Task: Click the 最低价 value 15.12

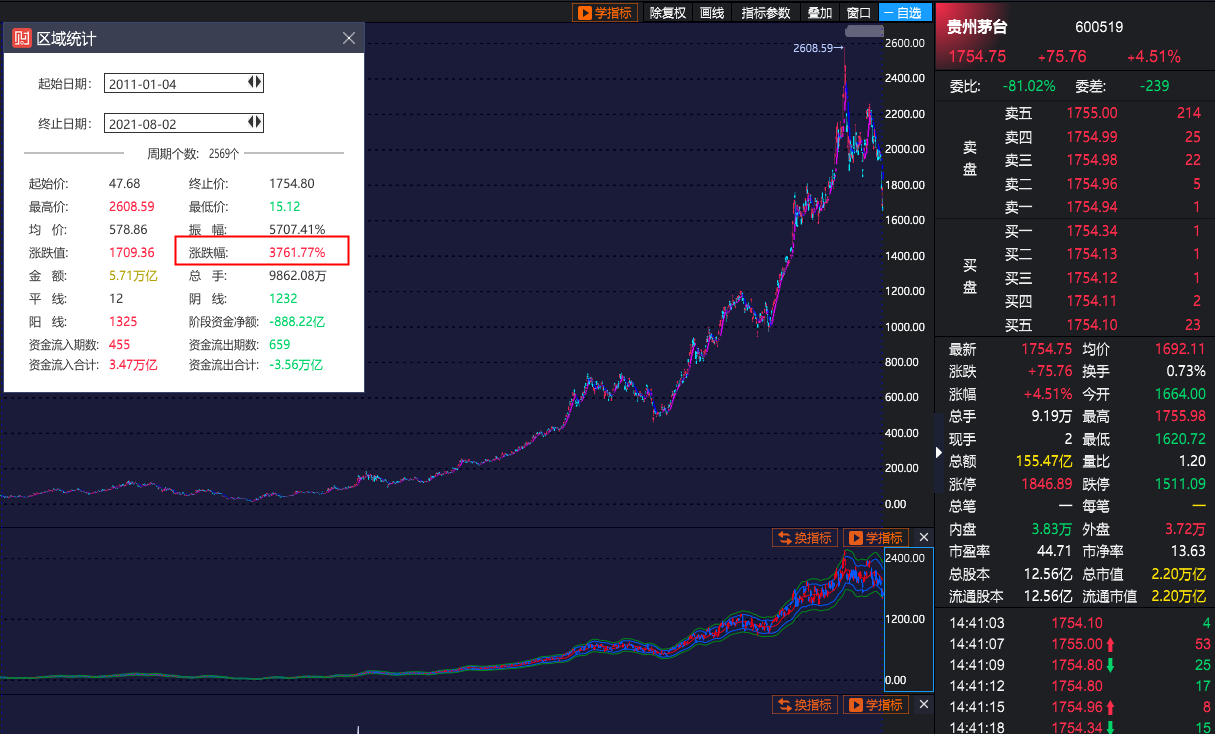Action: tap(285, 207)
